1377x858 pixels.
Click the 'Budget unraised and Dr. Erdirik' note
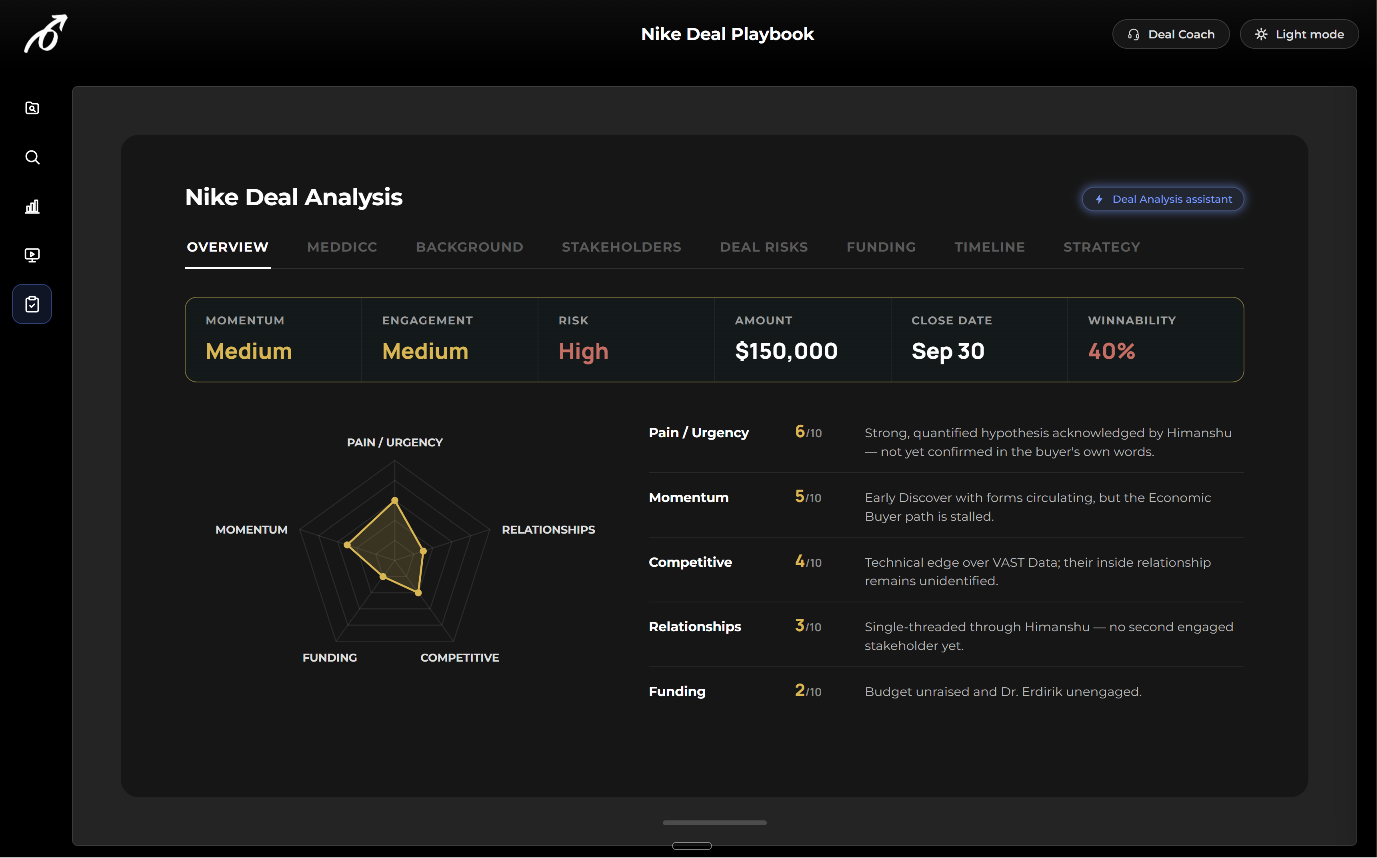[1003, 692]
